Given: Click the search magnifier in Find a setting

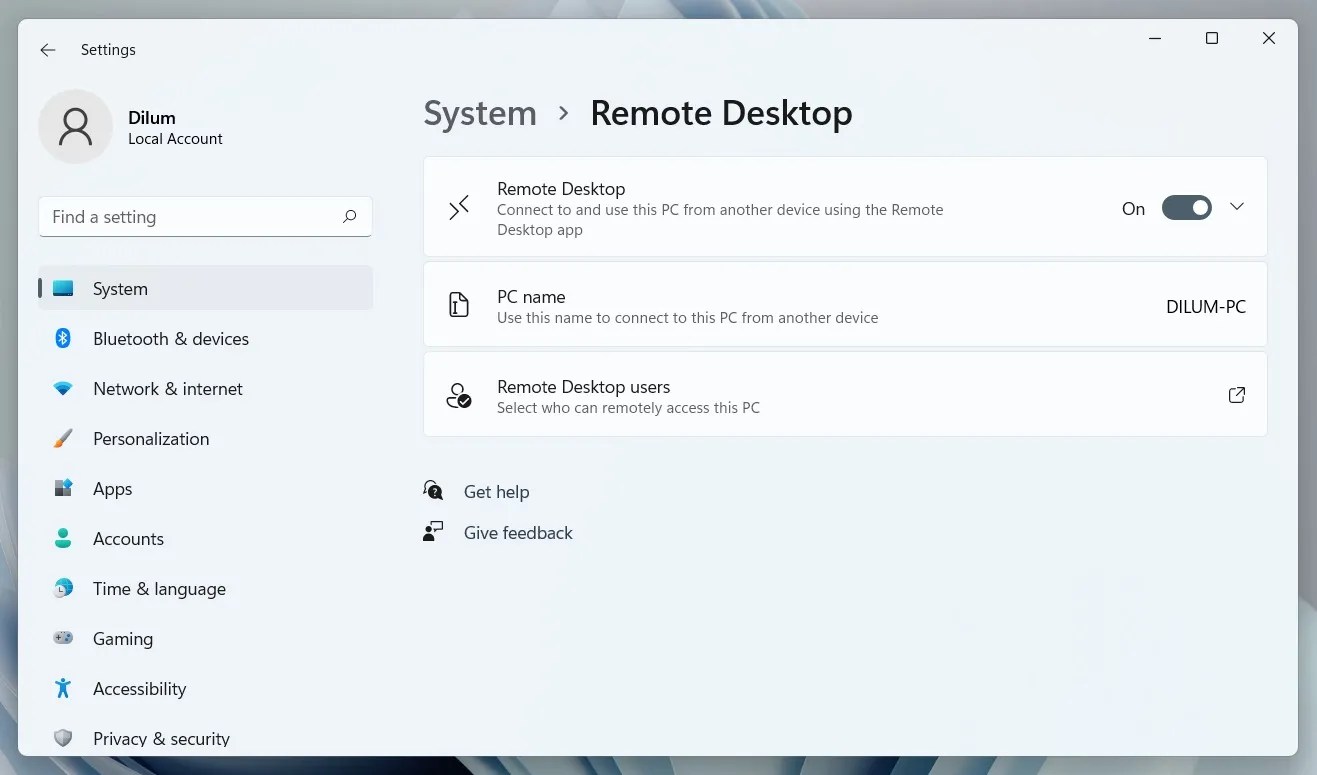Looking at the screenshot, I should pyautogui.click(x=349, y=216).
